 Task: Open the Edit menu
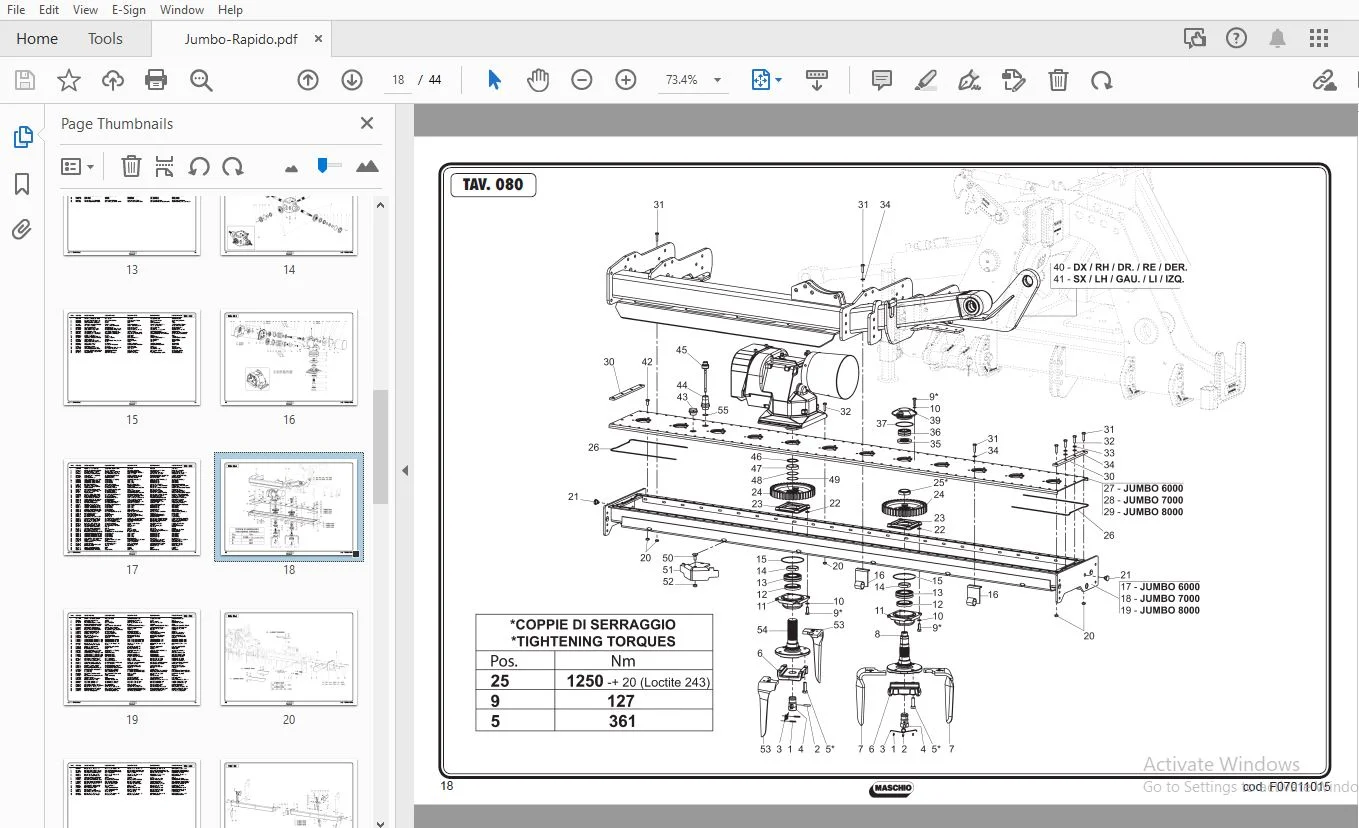pos(49,10)
